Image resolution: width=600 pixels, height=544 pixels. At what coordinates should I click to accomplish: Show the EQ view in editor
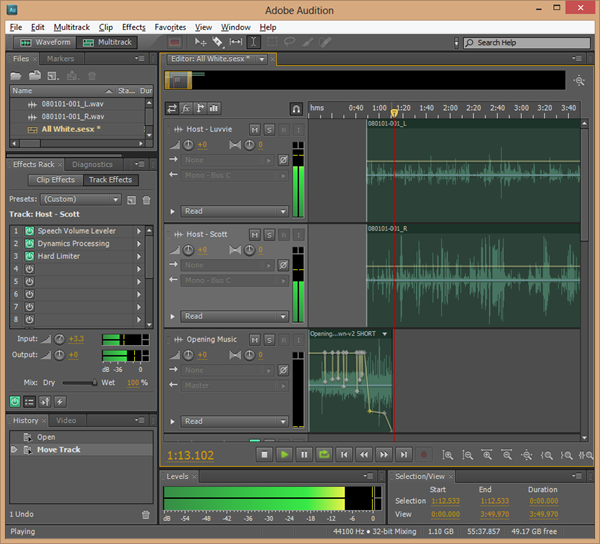tap(214, 109)
